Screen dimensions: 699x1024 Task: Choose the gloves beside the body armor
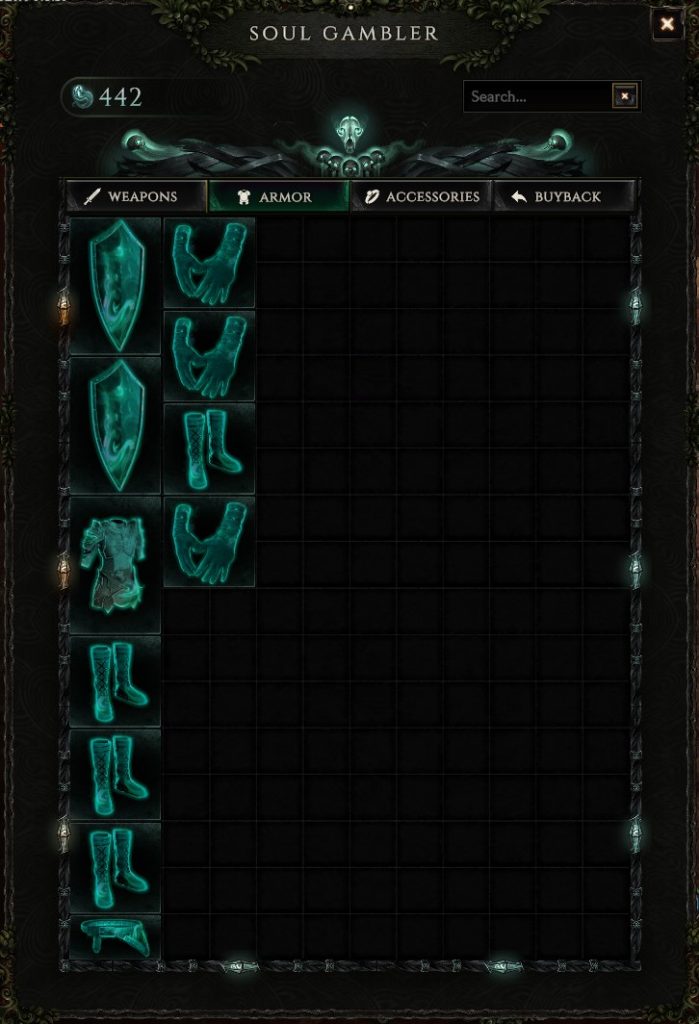coord(209,542)
